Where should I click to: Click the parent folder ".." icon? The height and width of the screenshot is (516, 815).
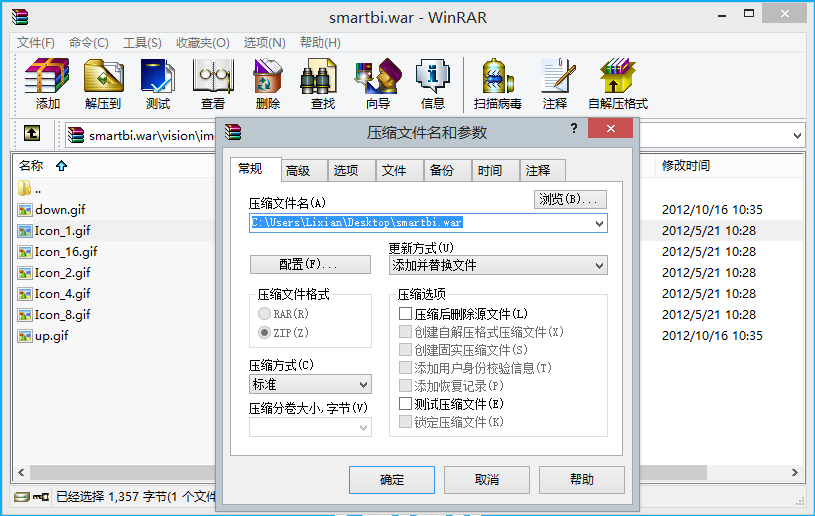point(24,188)
